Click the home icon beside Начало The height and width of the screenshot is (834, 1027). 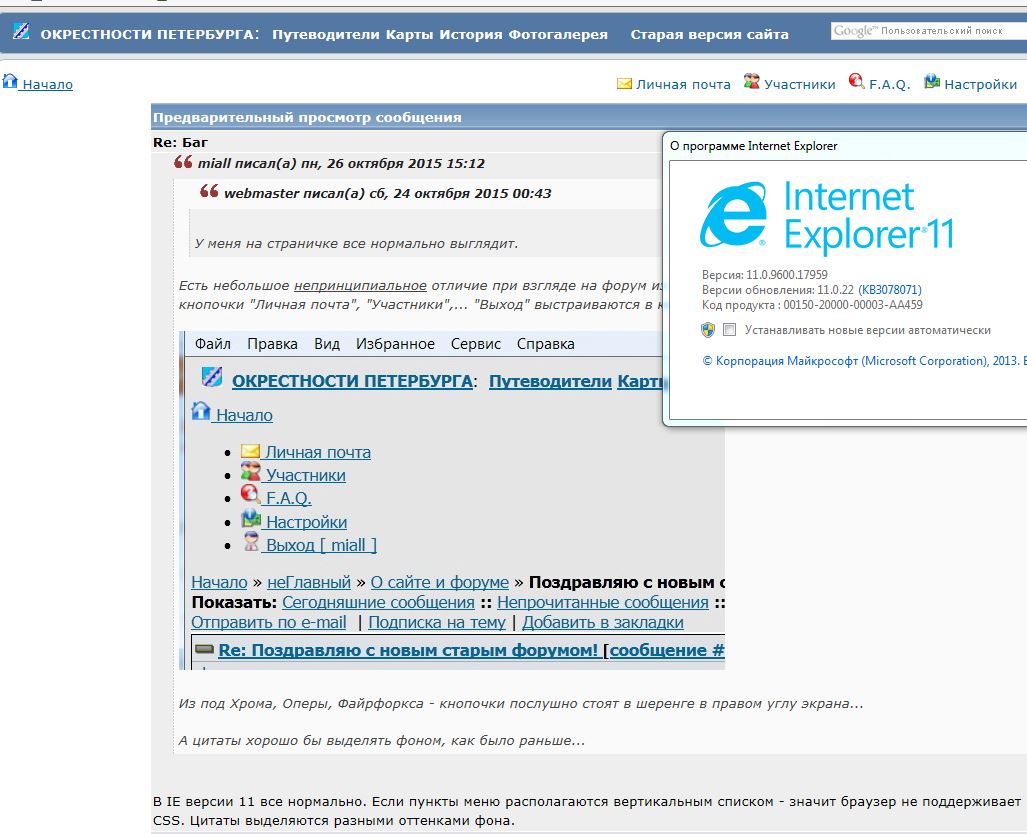(x=10, y=82)
